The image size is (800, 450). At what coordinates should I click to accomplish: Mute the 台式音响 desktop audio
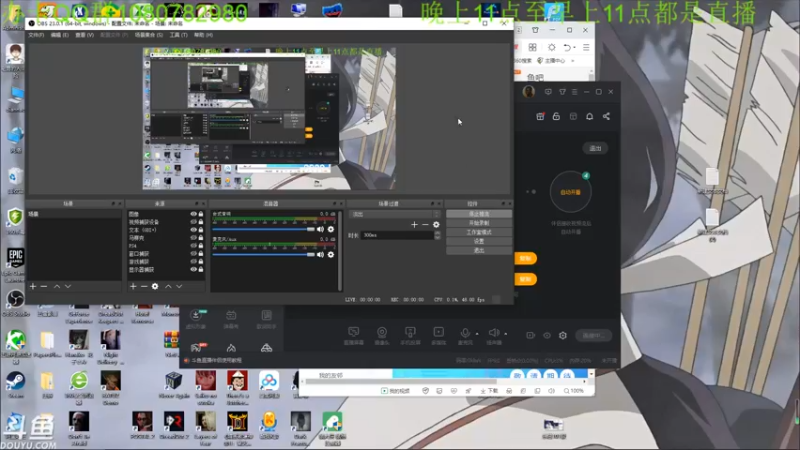[x=320, y=230]
